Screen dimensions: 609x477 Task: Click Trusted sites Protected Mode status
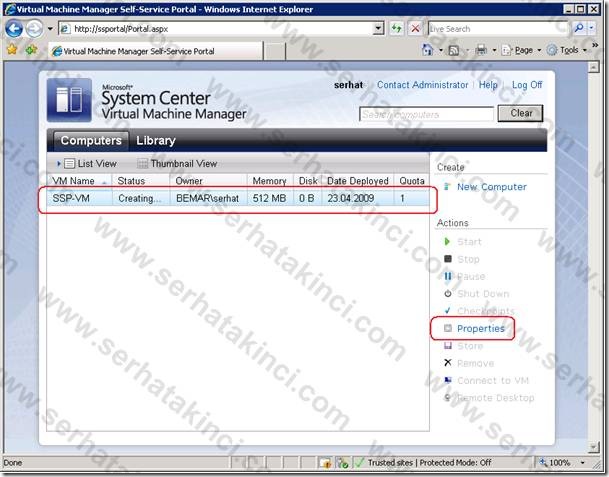tap(430, 462)
